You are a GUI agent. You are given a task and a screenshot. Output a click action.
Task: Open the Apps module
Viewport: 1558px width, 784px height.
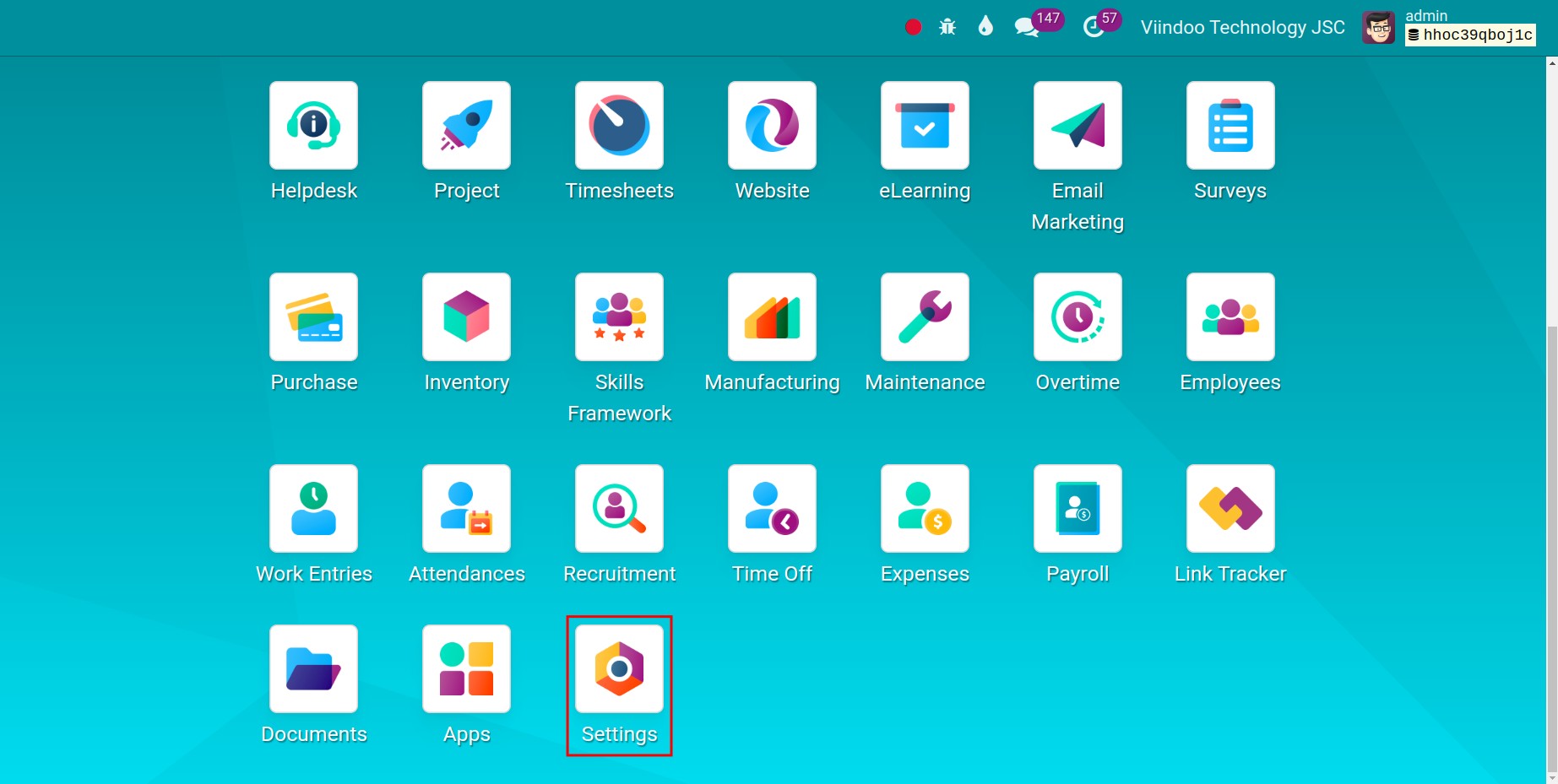tap(466, 669)
